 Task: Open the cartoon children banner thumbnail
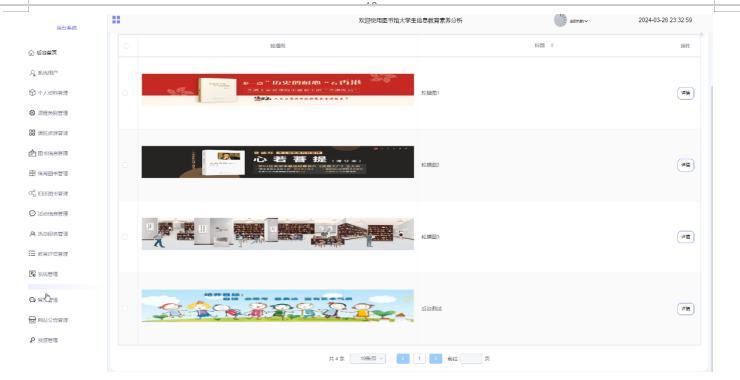(278, 306)
